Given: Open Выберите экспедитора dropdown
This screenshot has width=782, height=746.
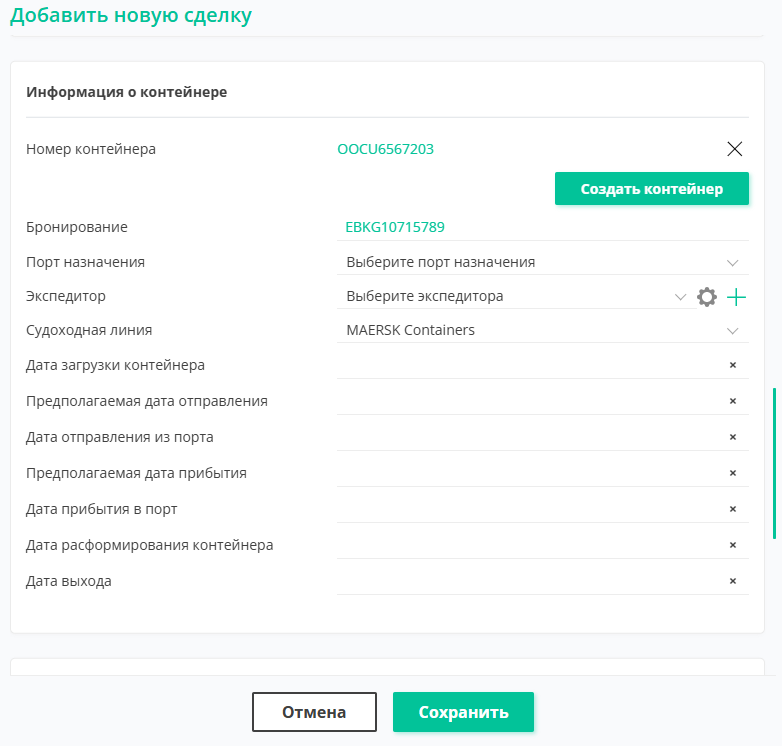Looking at the screenshot, I should click(517, 296).
